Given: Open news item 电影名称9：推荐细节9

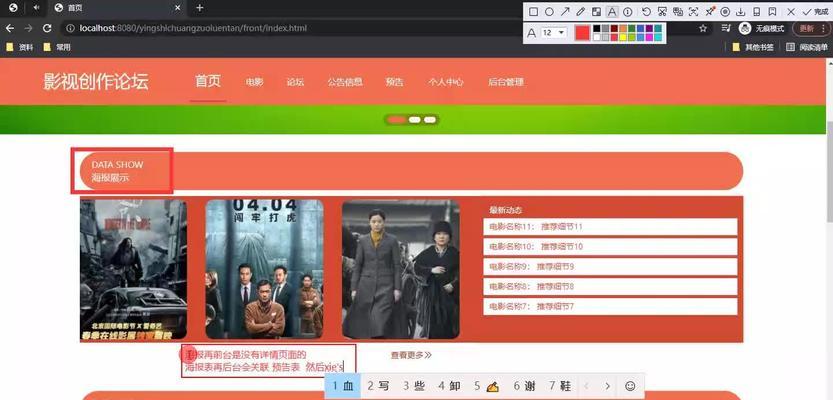Looking at the screenshot, I should click(x=610, y=267).
